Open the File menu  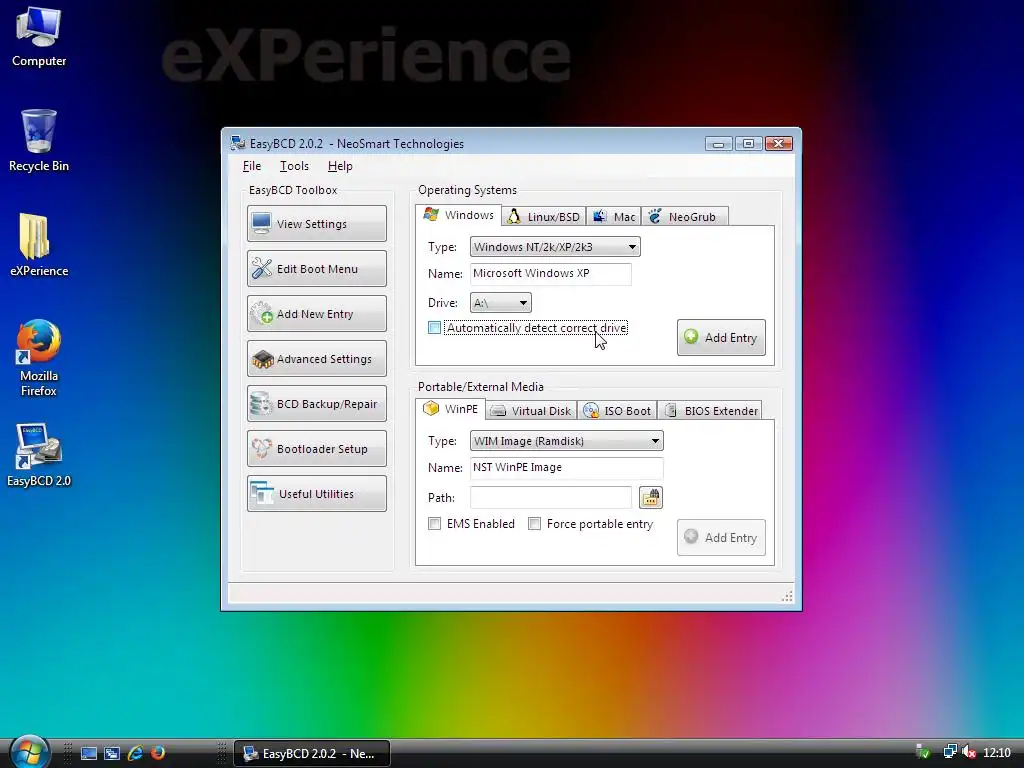(x=252, y=166)
